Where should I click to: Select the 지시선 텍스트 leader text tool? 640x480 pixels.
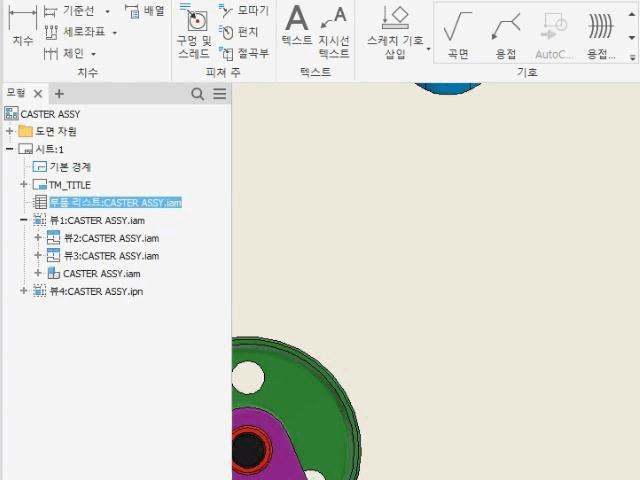click(x=334, y=33)
